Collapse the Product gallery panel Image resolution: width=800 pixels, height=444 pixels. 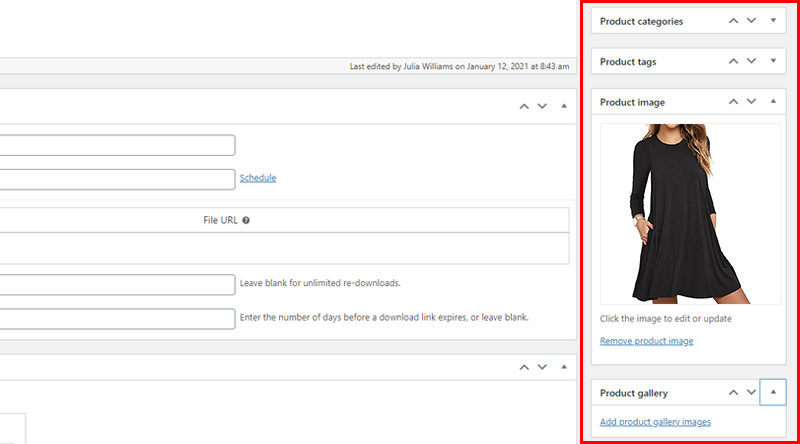click(x=773, y=392)
